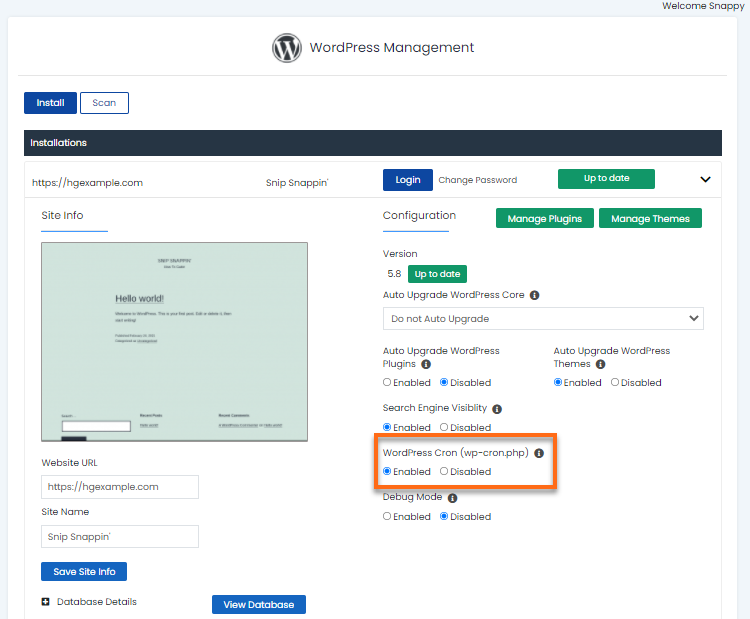This screenshot has width=750, height=619.
Task: Save Site Info
Action: [84, 572]
